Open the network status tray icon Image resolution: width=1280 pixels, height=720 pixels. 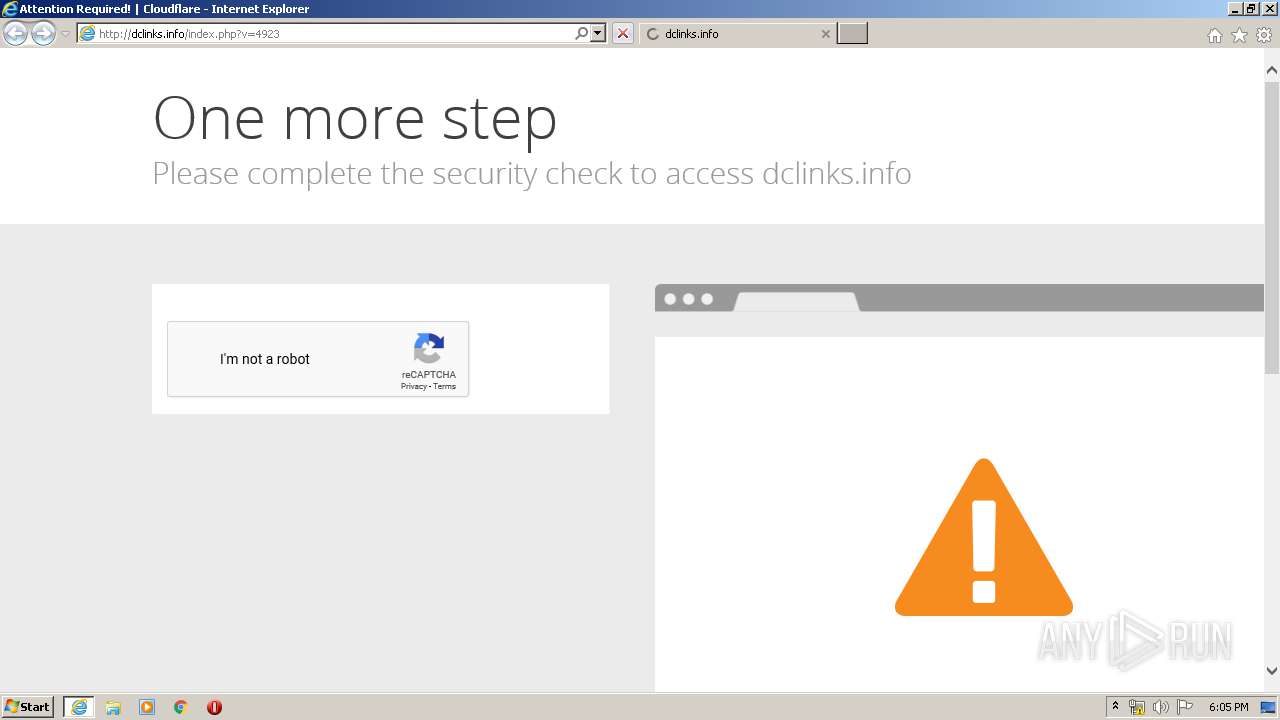click(x=1137, y=707)
